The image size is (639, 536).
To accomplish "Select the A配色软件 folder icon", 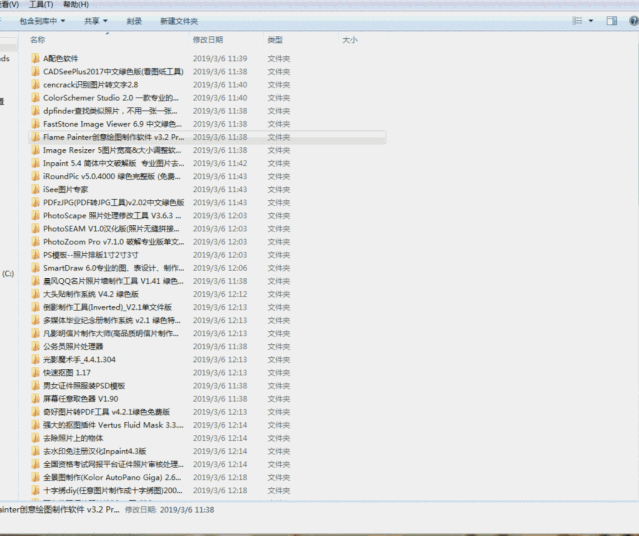I will pyautogui.click(x=36, y=58).
